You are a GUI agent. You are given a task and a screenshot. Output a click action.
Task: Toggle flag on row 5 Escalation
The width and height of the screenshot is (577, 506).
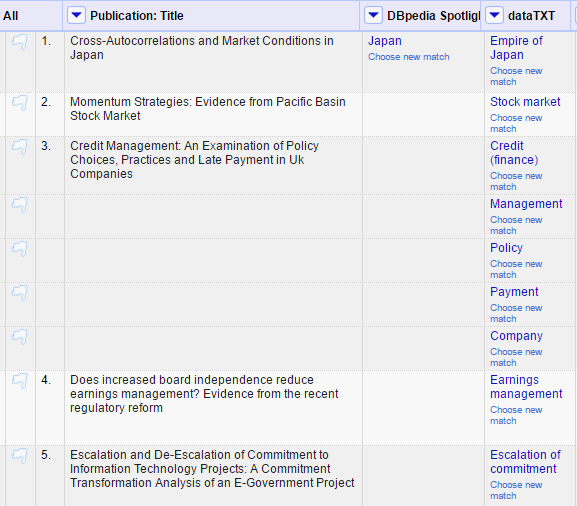20,456
